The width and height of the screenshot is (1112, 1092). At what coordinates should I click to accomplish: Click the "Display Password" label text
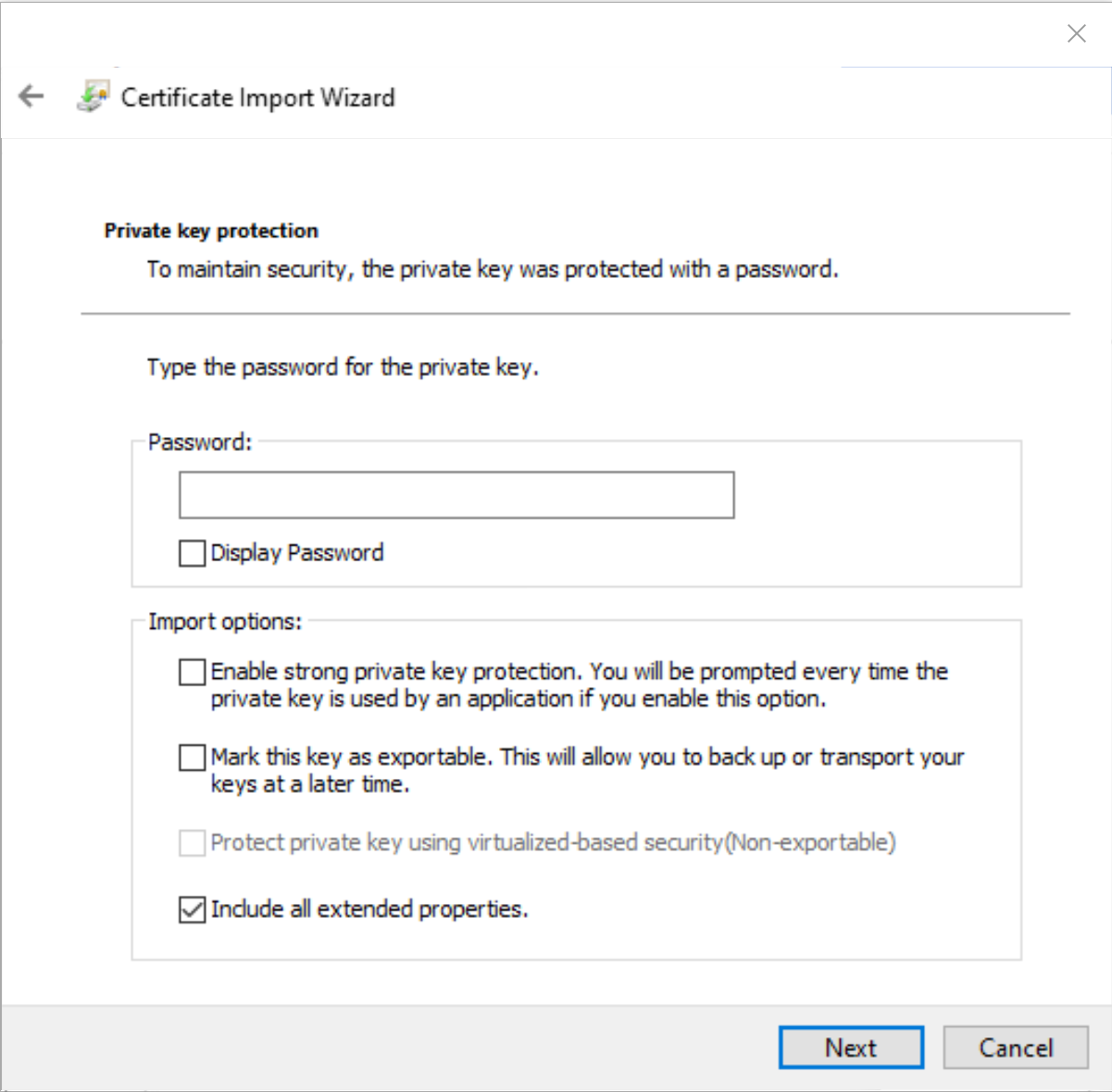click(297, 553)
